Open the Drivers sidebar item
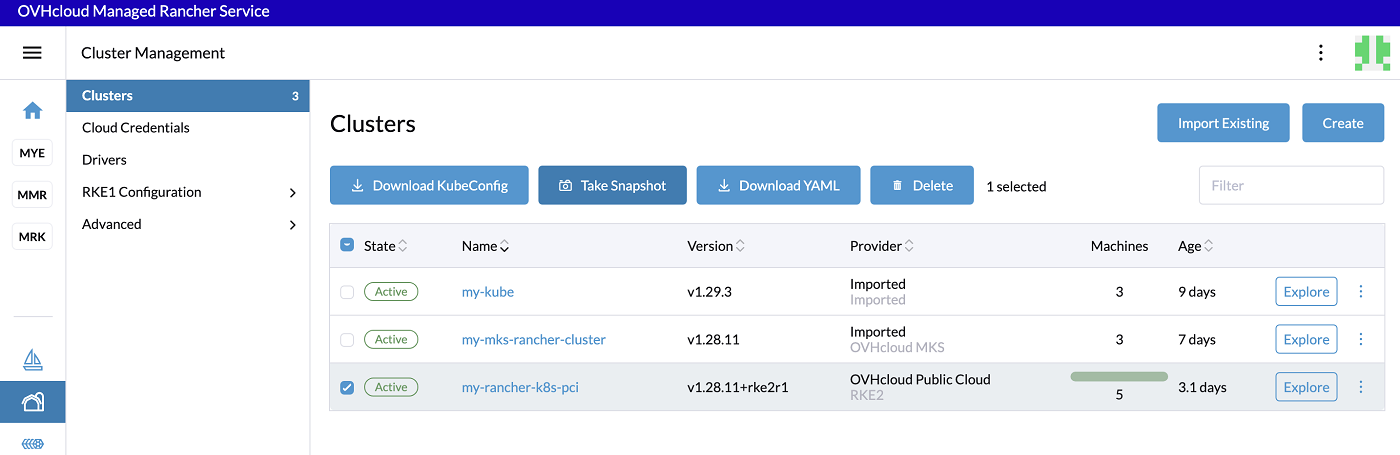The height and width of the screenshot is (455, 1400). click(x=104, y=160)
